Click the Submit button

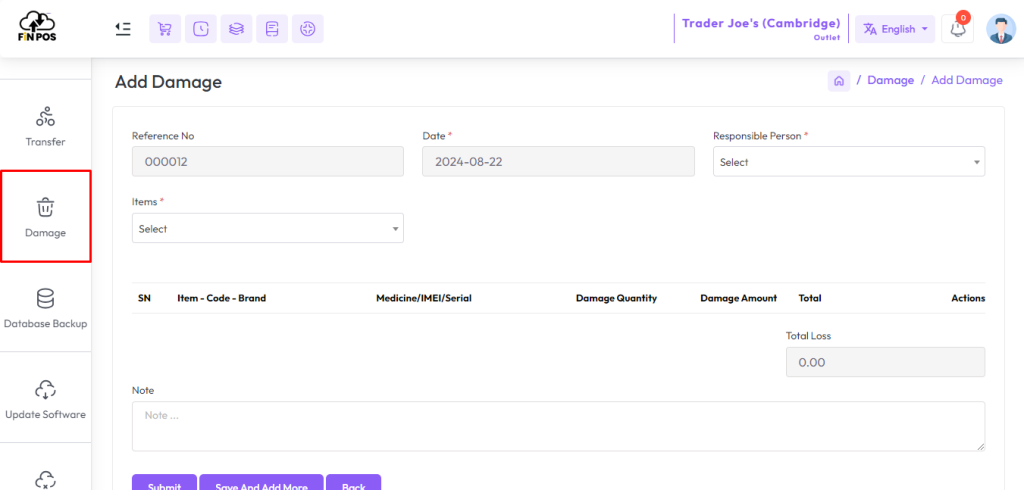[165, 483]
